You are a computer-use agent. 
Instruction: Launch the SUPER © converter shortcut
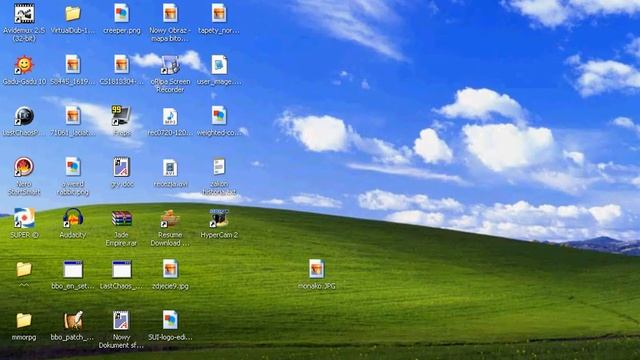tap(24, 218)
